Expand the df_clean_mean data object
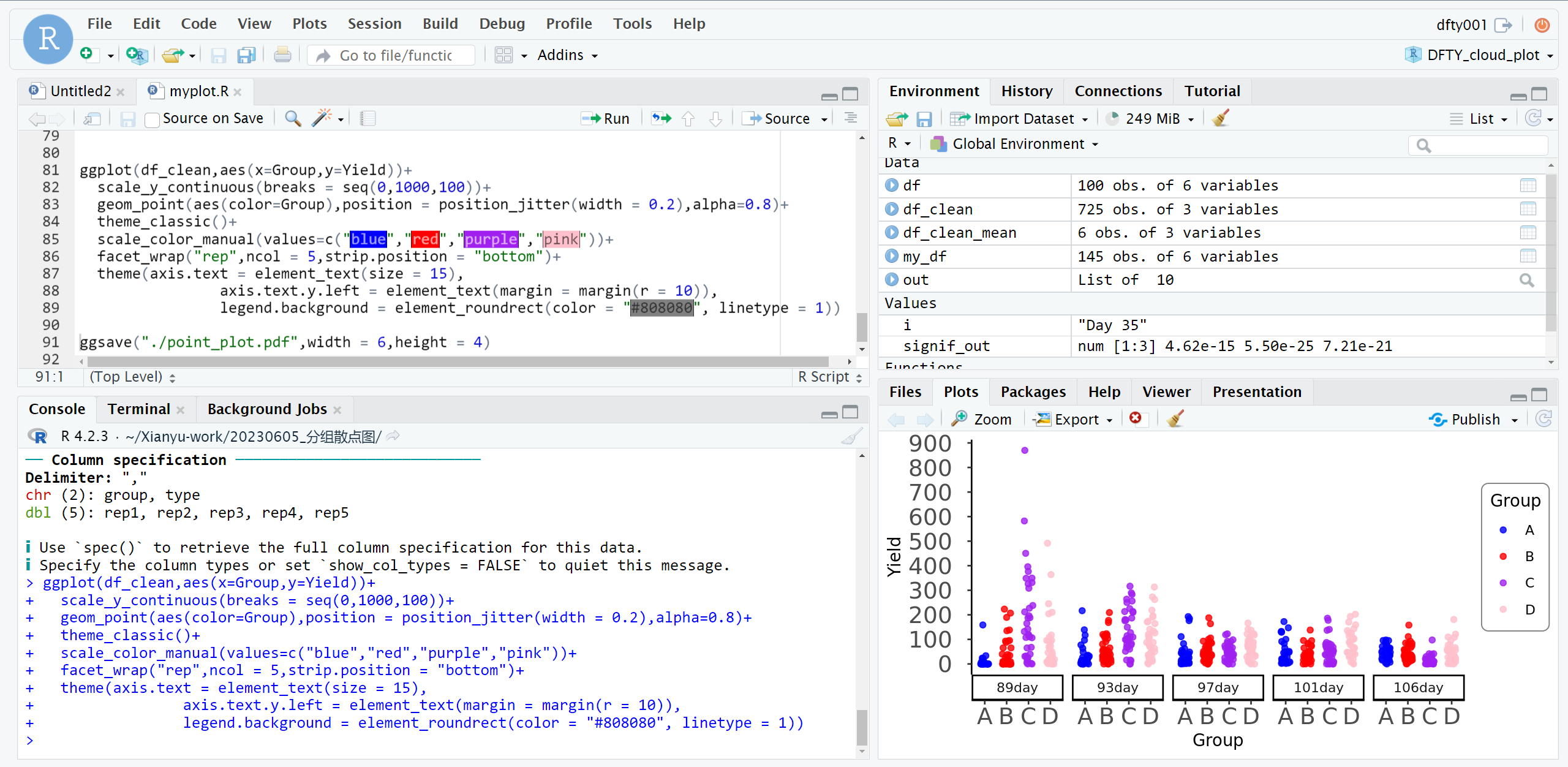This screenshot has width=1568, height=767. click(x=892, y=233)
